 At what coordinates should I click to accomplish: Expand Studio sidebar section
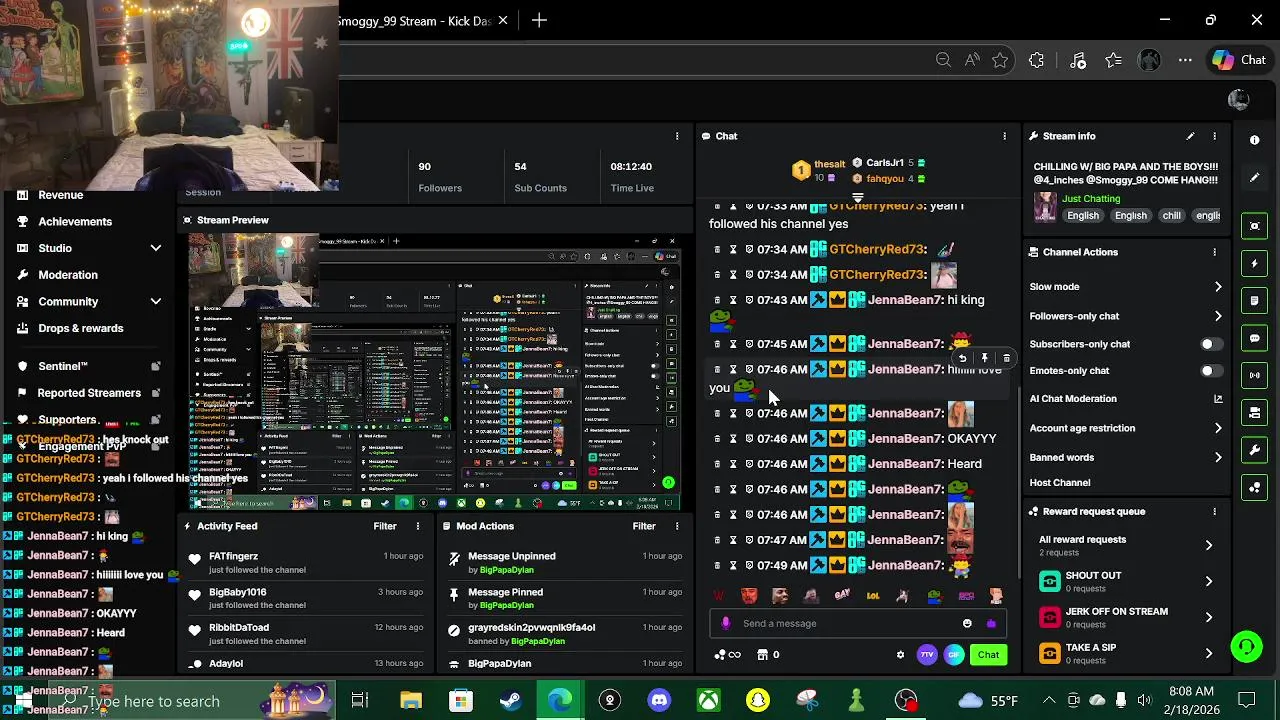click(156, 248)
